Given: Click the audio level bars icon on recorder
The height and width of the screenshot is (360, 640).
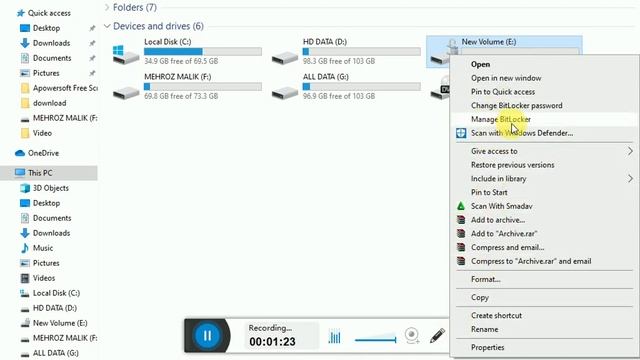Looking at the screenshot, I should coord(334,337).
